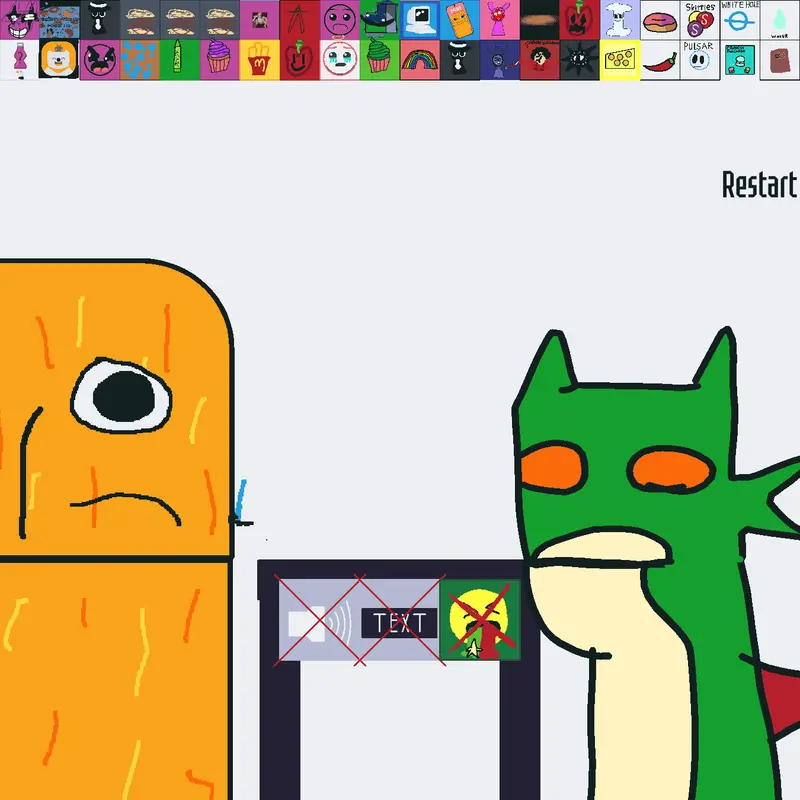Select the Skittles candy tile
Viewport: 800px width, 800px height.
(699, 20)
